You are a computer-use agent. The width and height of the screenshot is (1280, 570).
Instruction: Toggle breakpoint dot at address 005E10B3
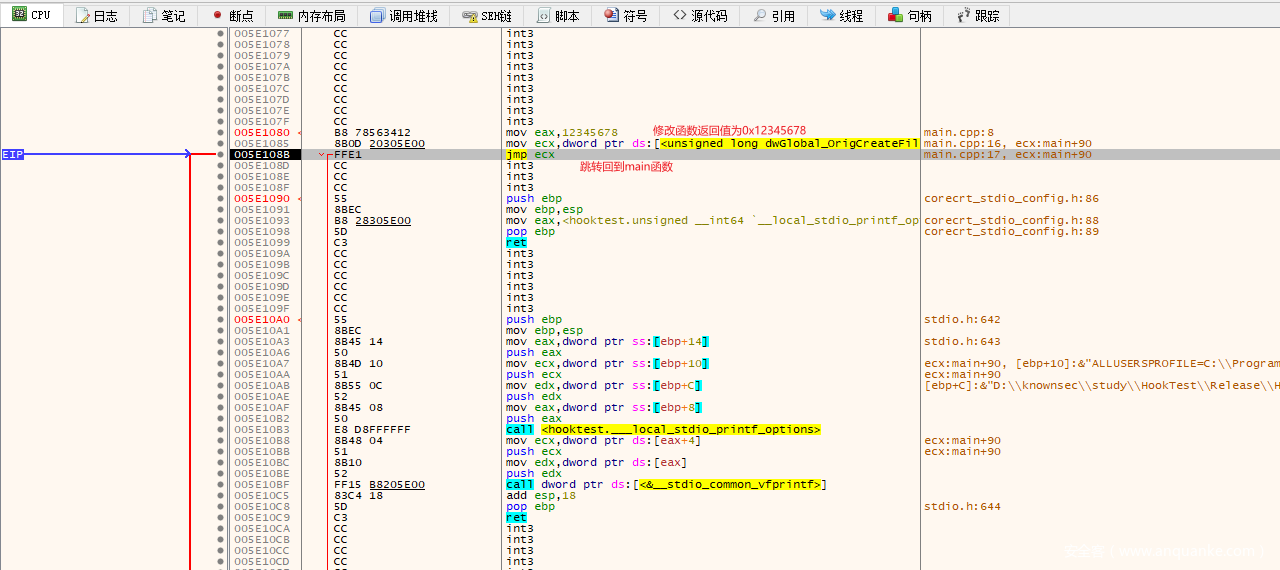[x=221, y=430]
